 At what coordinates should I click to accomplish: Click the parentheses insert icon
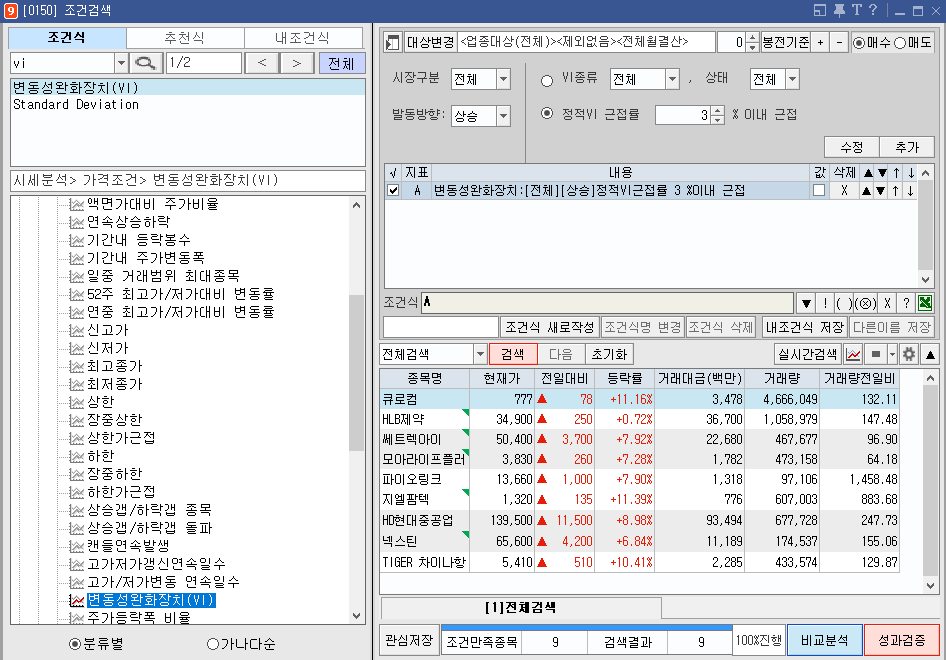(x=843, y=303)
